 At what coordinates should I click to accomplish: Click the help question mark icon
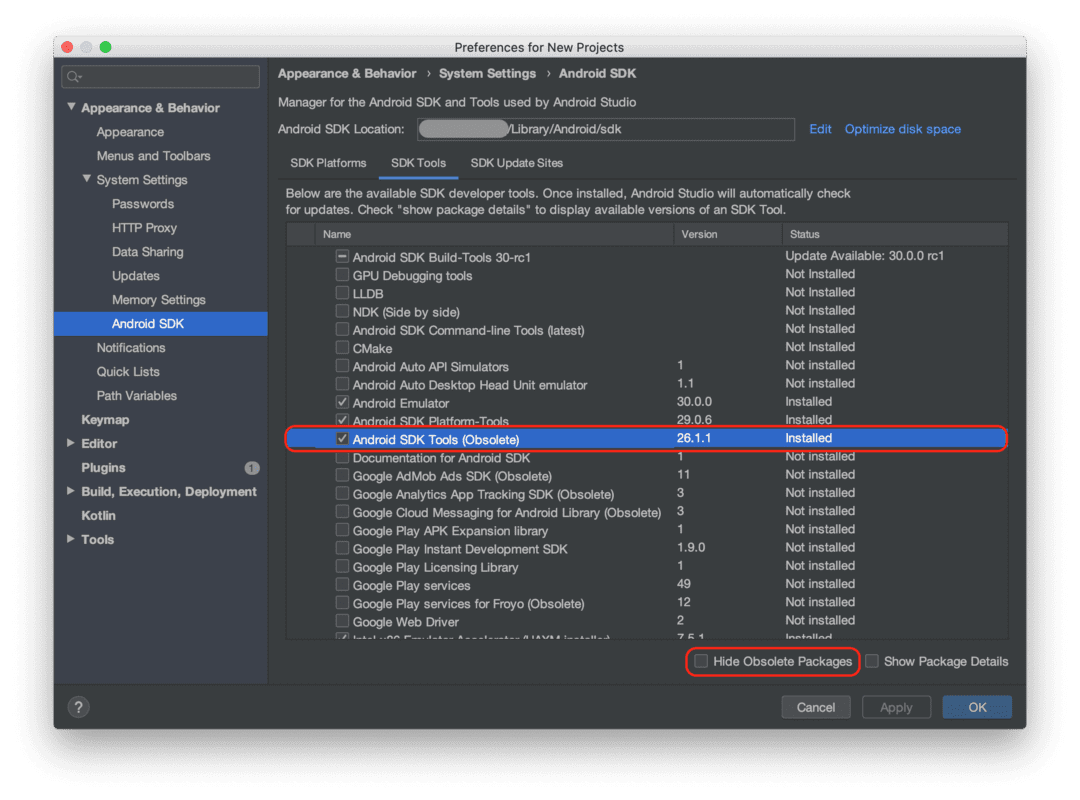(x=78, y=707)
